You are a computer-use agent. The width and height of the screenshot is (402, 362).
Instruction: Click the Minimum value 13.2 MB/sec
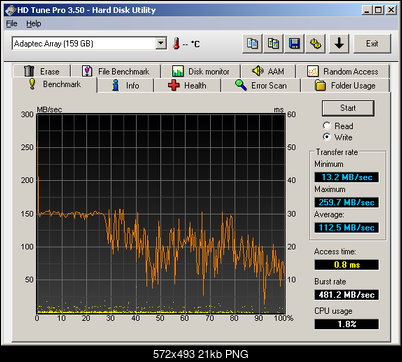click(x=347, y=177)
